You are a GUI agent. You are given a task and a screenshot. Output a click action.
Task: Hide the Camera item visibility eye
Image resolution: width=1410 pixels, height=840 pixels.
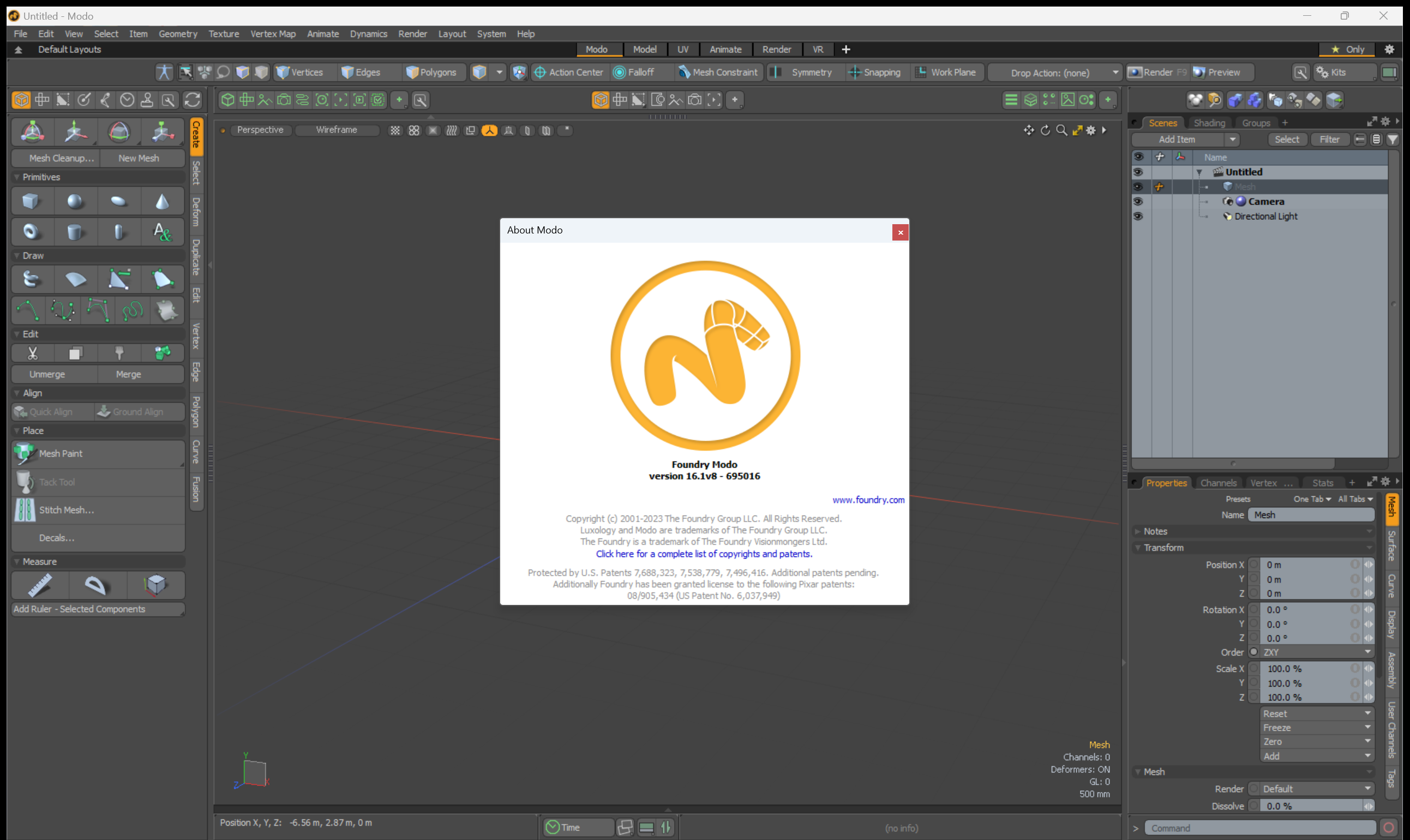(x=1138, y=201)
